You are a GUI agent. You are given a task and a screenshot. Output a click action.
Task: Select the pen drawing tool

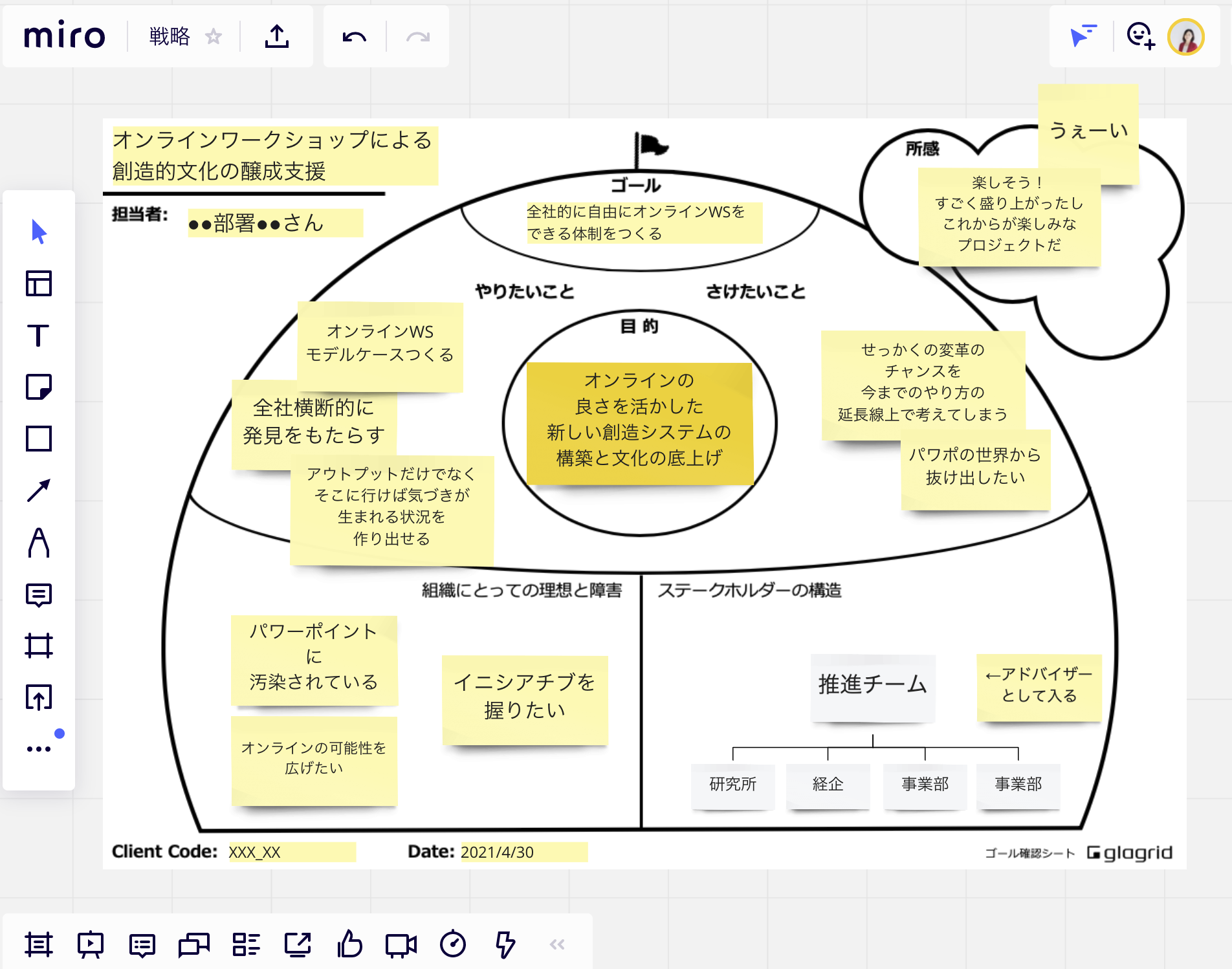(x=39, y=542)
